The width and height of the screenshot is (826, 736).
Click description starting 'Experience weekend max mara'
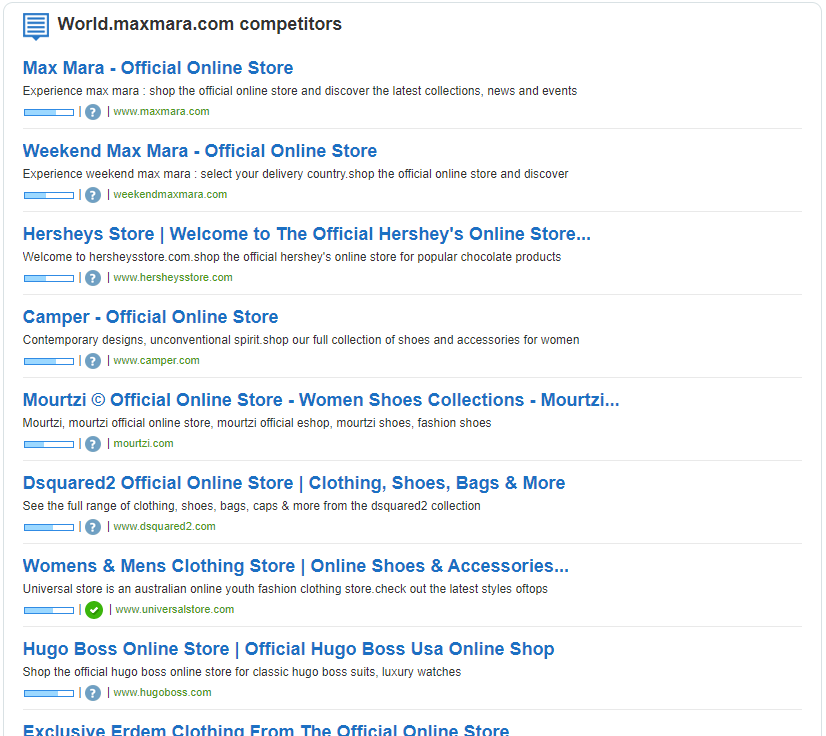[296, 174]
